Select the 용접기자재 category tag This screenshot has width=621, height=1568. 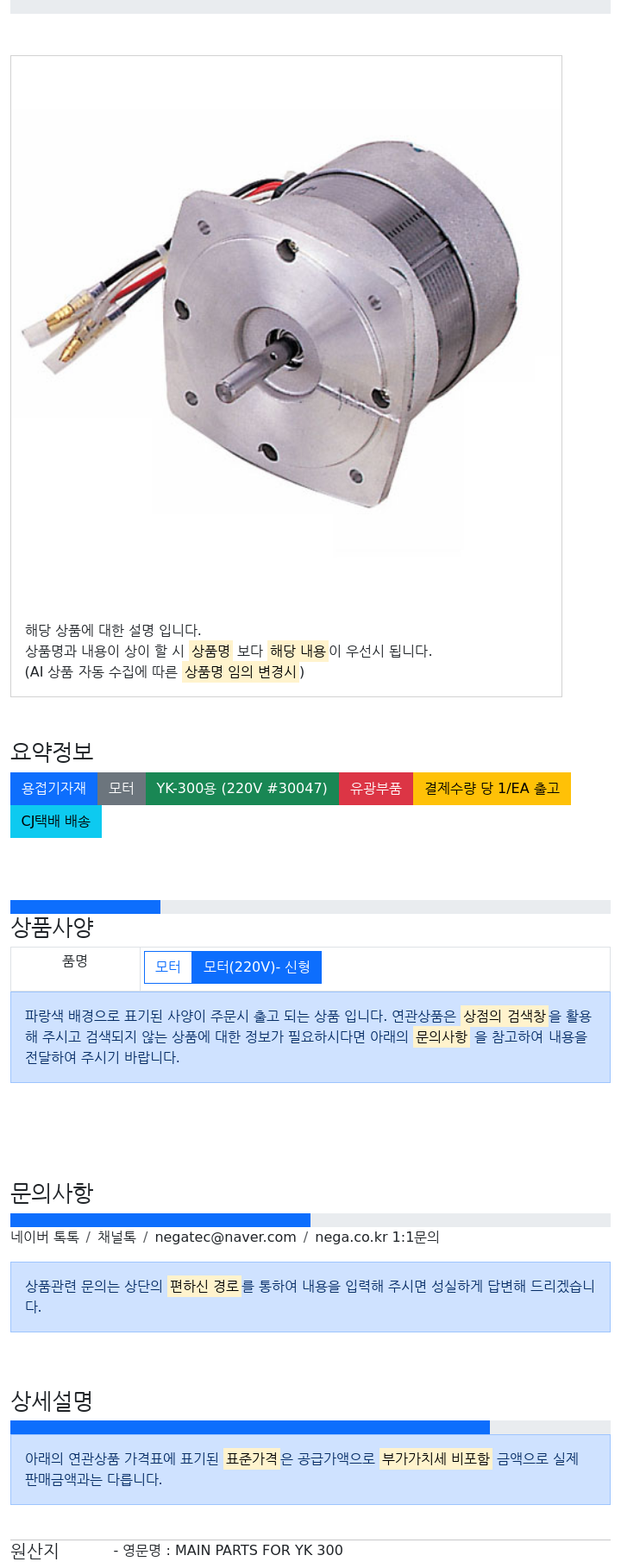[53, 789]
